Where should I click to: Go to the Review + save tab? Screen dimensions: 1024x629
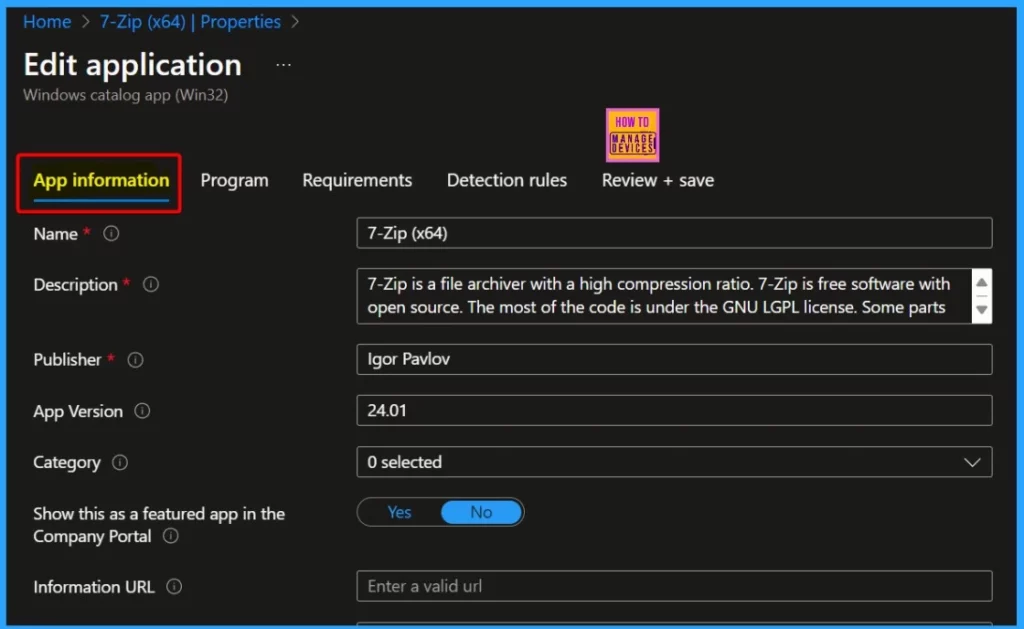tap(658, 181)
